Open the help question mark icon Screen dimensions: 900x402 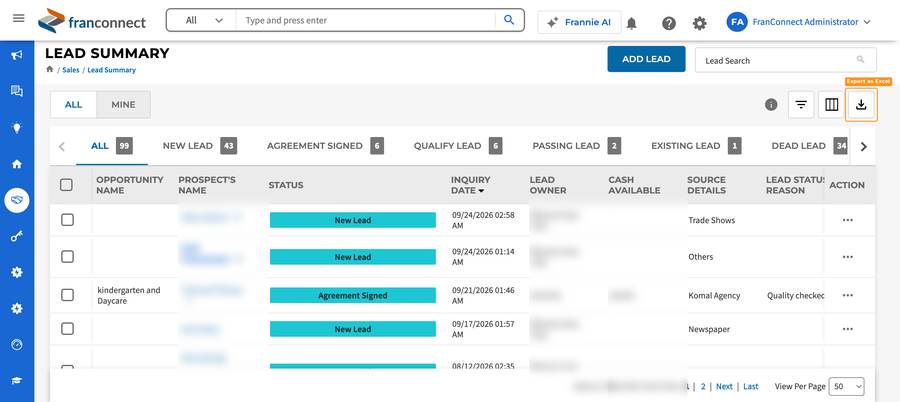pos(669,23)
